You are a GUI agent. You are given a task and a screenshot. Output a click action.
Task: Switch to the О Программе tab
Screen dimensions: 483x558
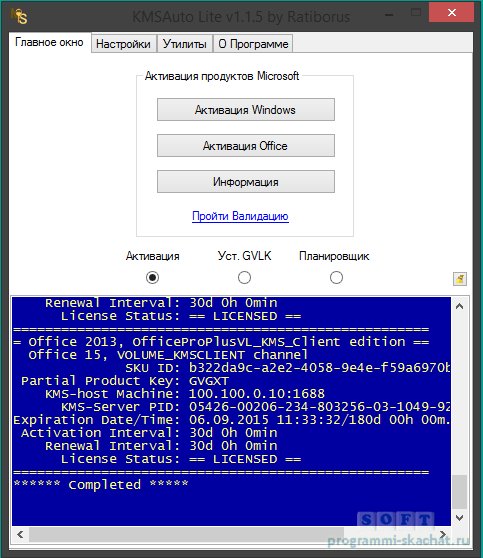click(253, 44)
